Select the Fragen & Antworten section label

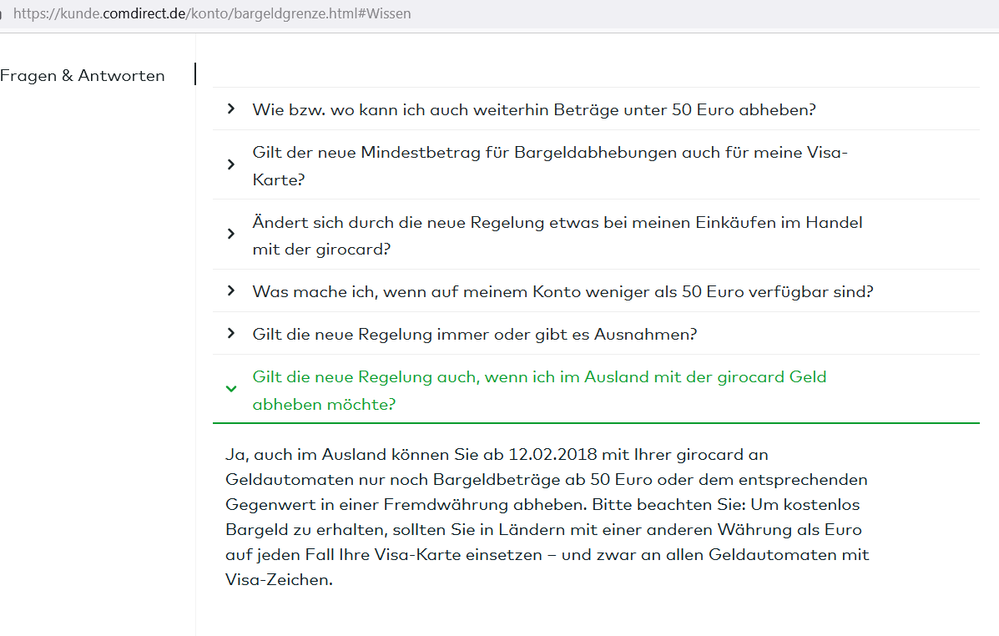click(x=82, y=75)
